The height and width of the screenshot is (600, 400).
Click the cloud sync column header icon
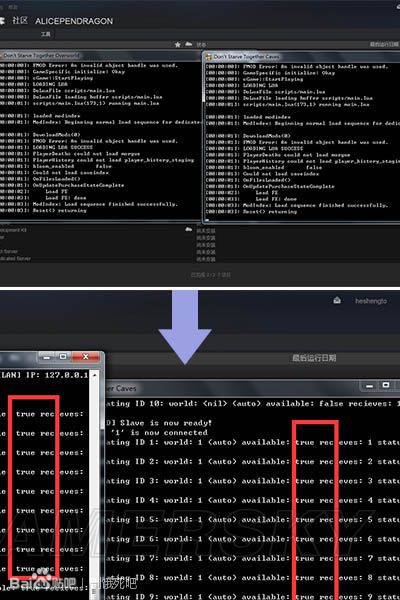pos(189,44)
